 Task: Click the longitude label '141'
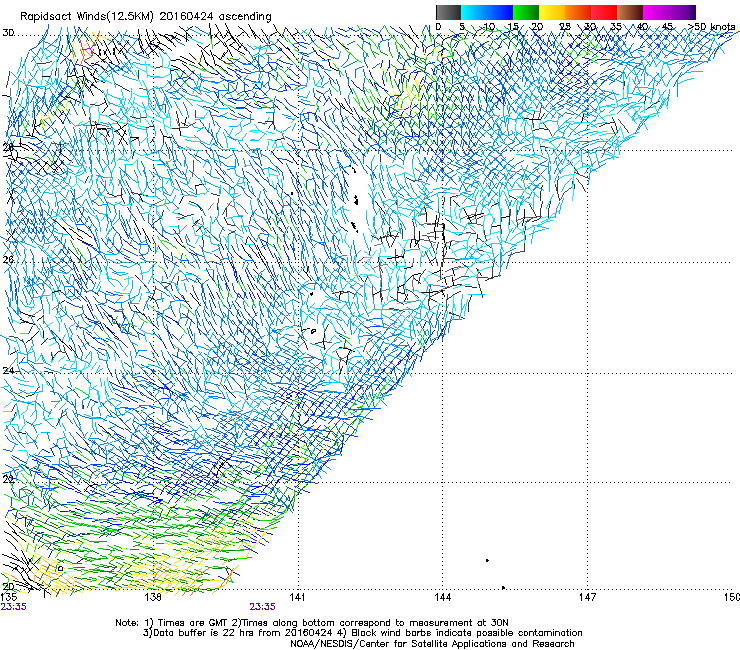point(297,597)
